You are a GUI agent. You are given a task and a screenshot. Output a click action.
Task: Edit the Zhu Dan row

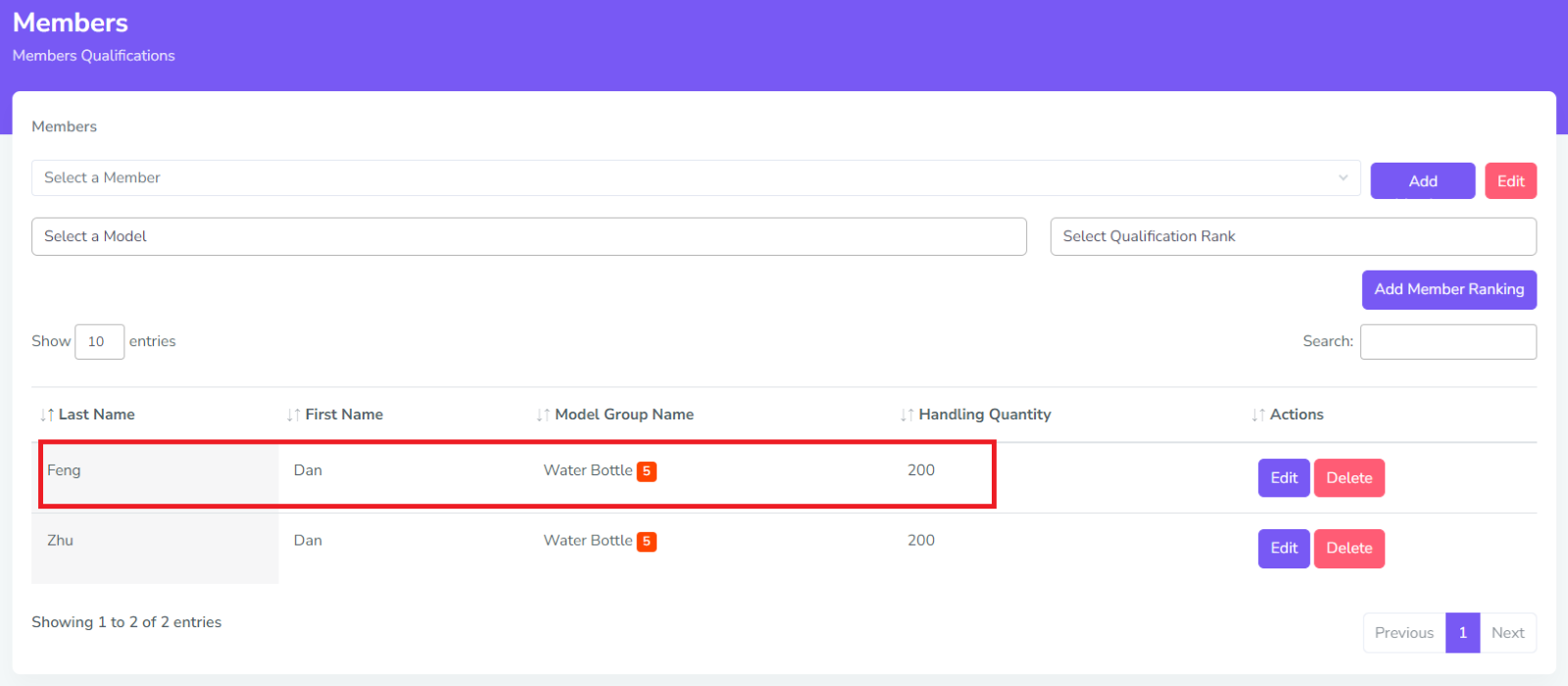pyautogui.click(x=1284, y=549)
